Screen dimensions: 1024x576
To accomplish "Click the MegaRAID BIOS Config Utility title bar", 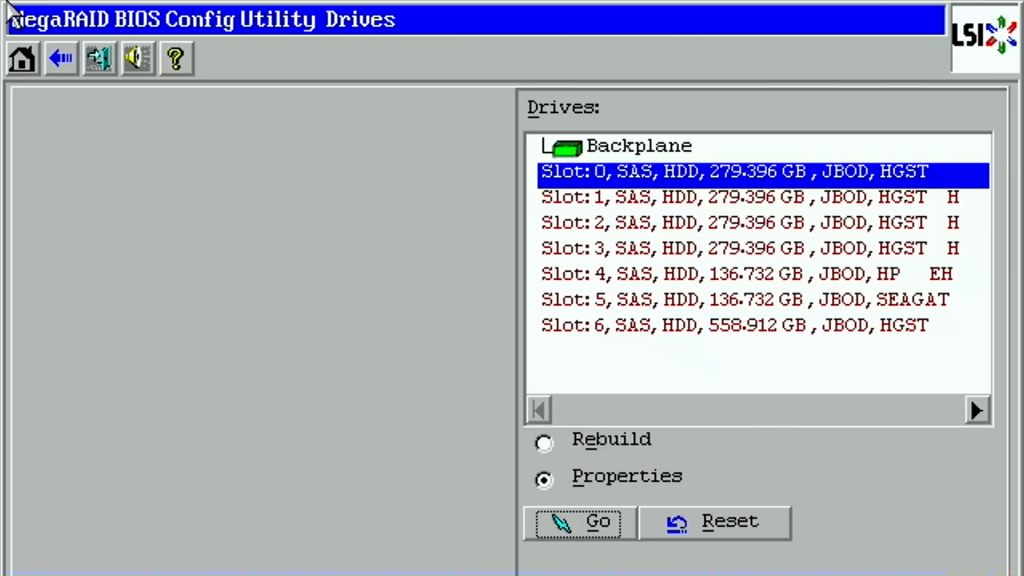I will (475, 20).
